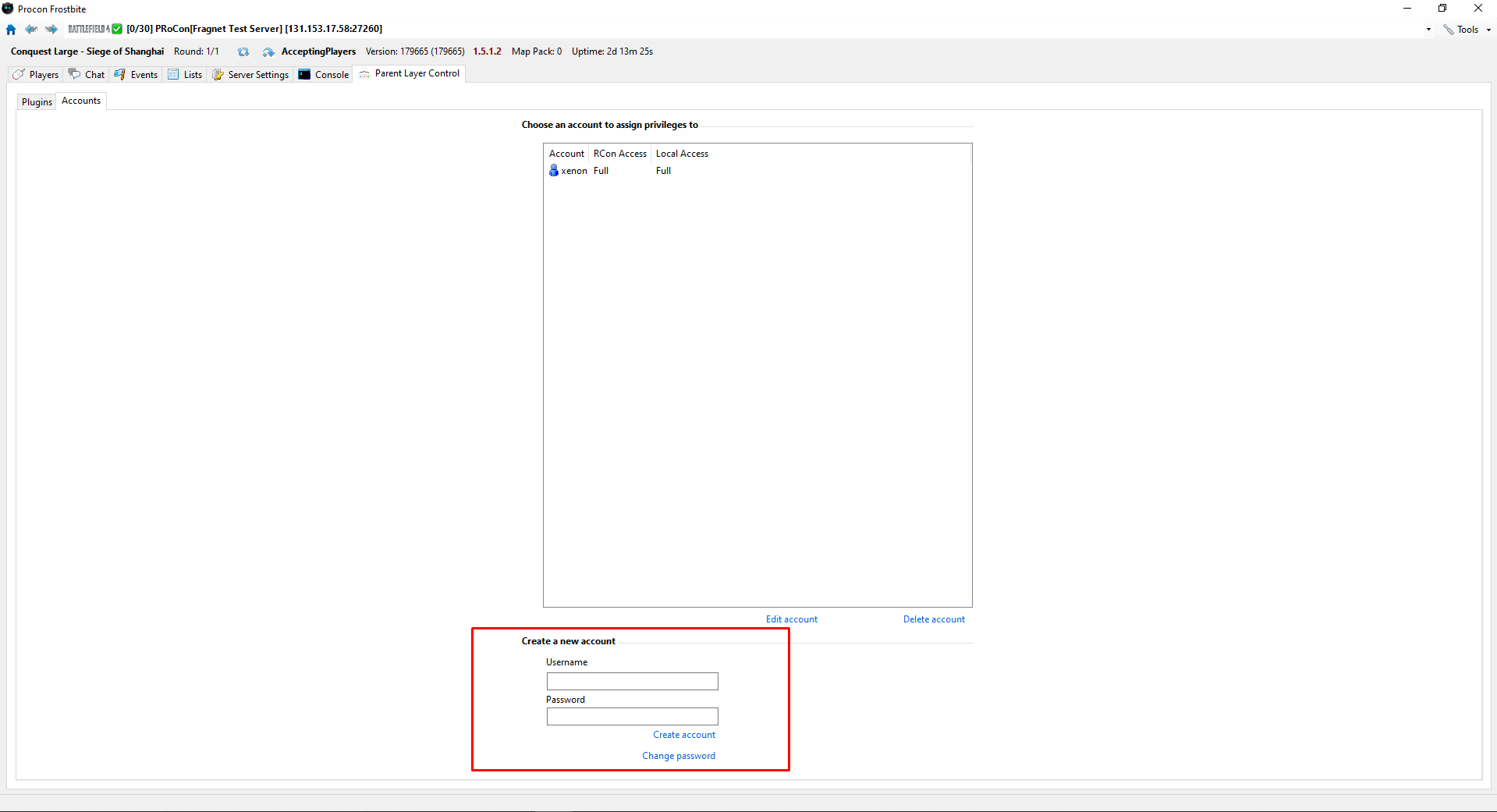1497x812 pixels.
Task: Select the xenon account row
Action: 757,171
